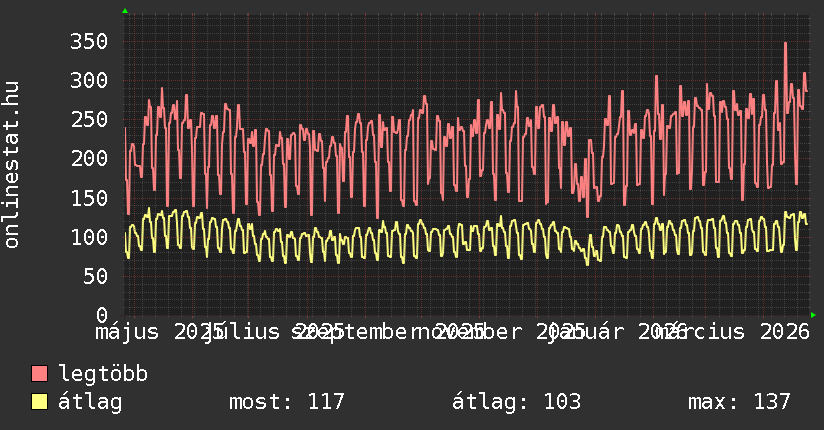This screenshot has width=824, height=430.
Task: Click the green arrow at x-axis right end
Action: pyautogui.click(x=813, y=315)
